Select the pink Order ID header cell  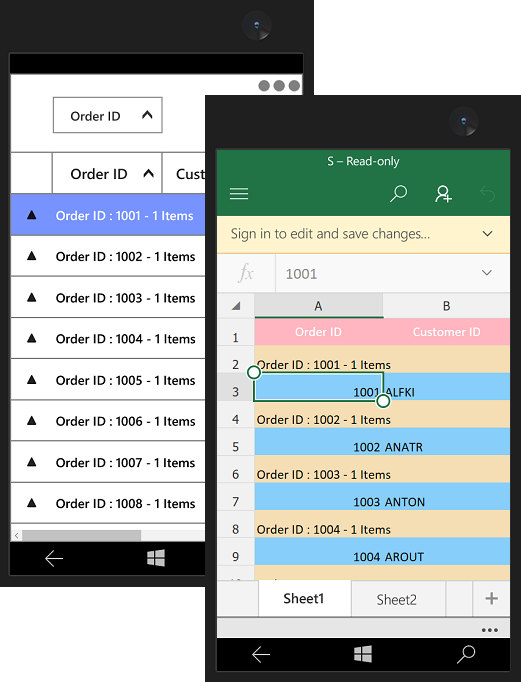click(x=318, y=332)
